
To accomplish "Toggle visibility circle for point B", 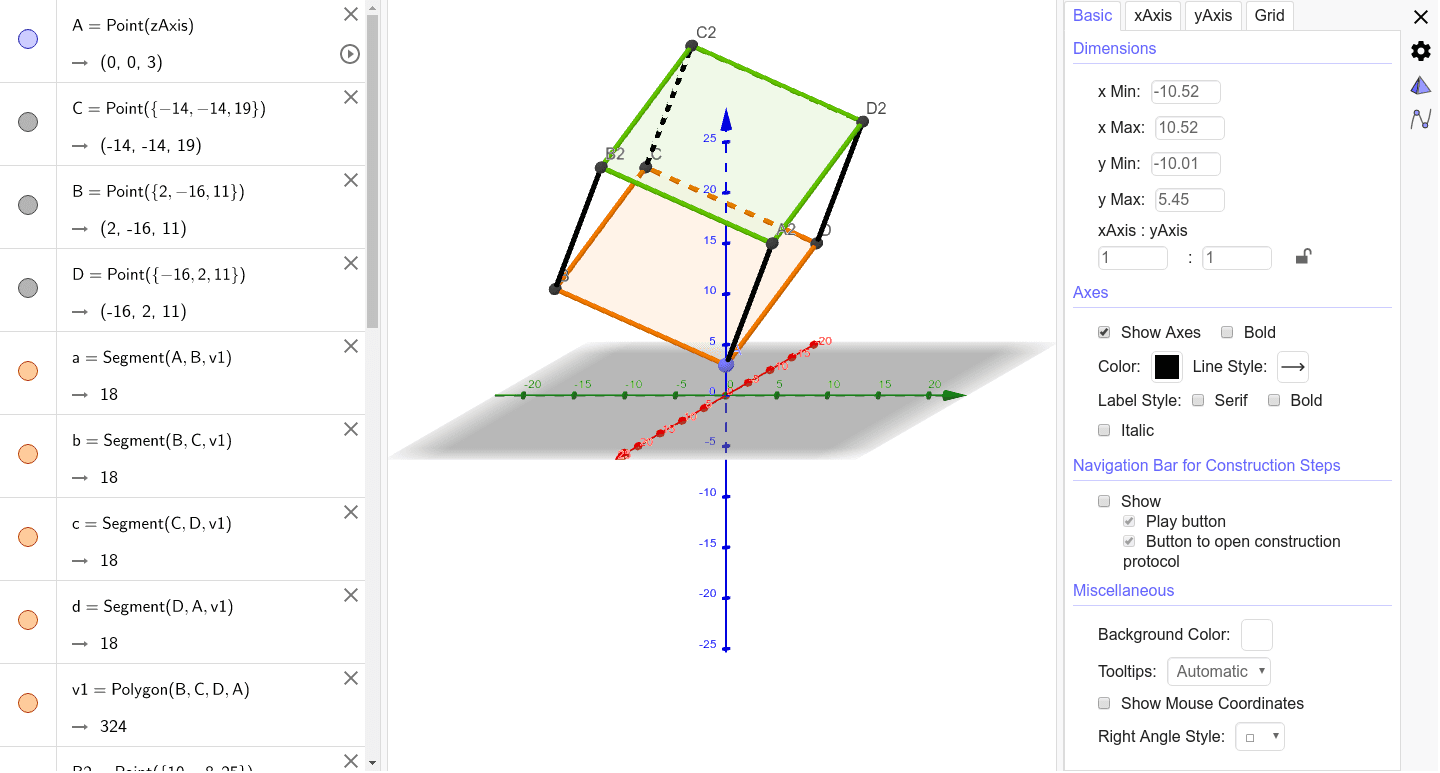I will coord(28,205).
